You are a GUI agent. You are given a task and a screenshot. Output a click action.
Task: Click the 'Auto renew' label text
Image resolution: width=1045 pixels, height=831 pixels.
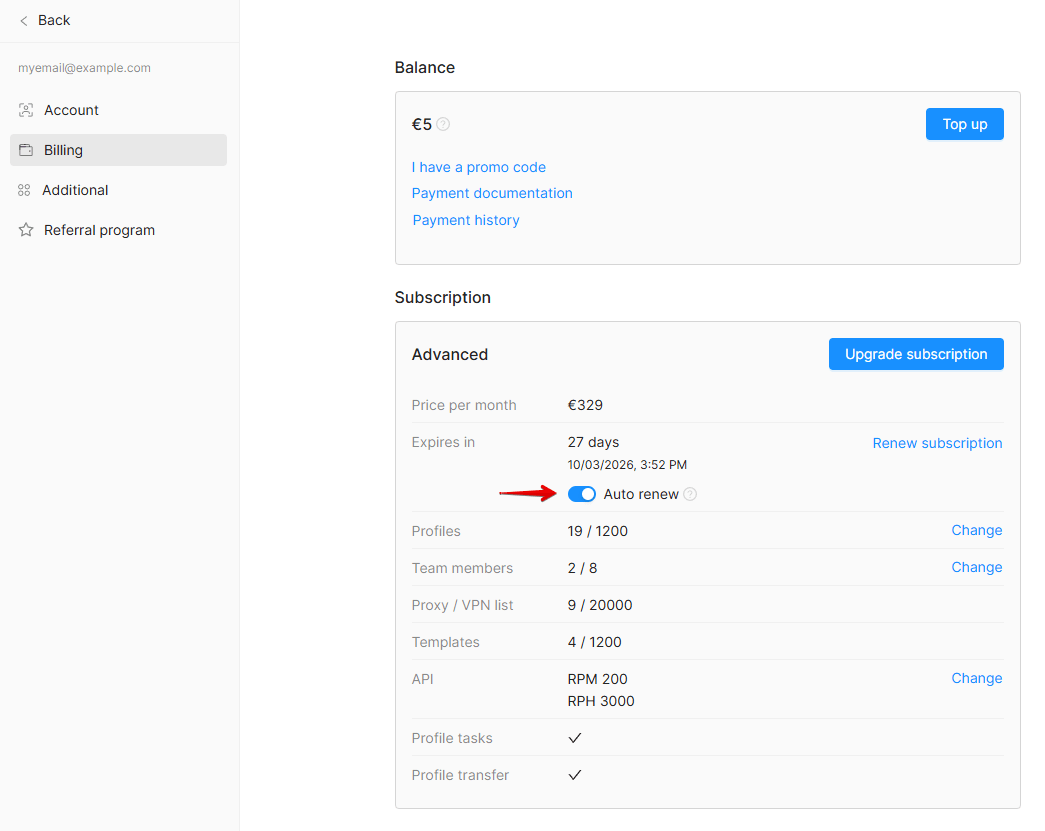(641, 494)
